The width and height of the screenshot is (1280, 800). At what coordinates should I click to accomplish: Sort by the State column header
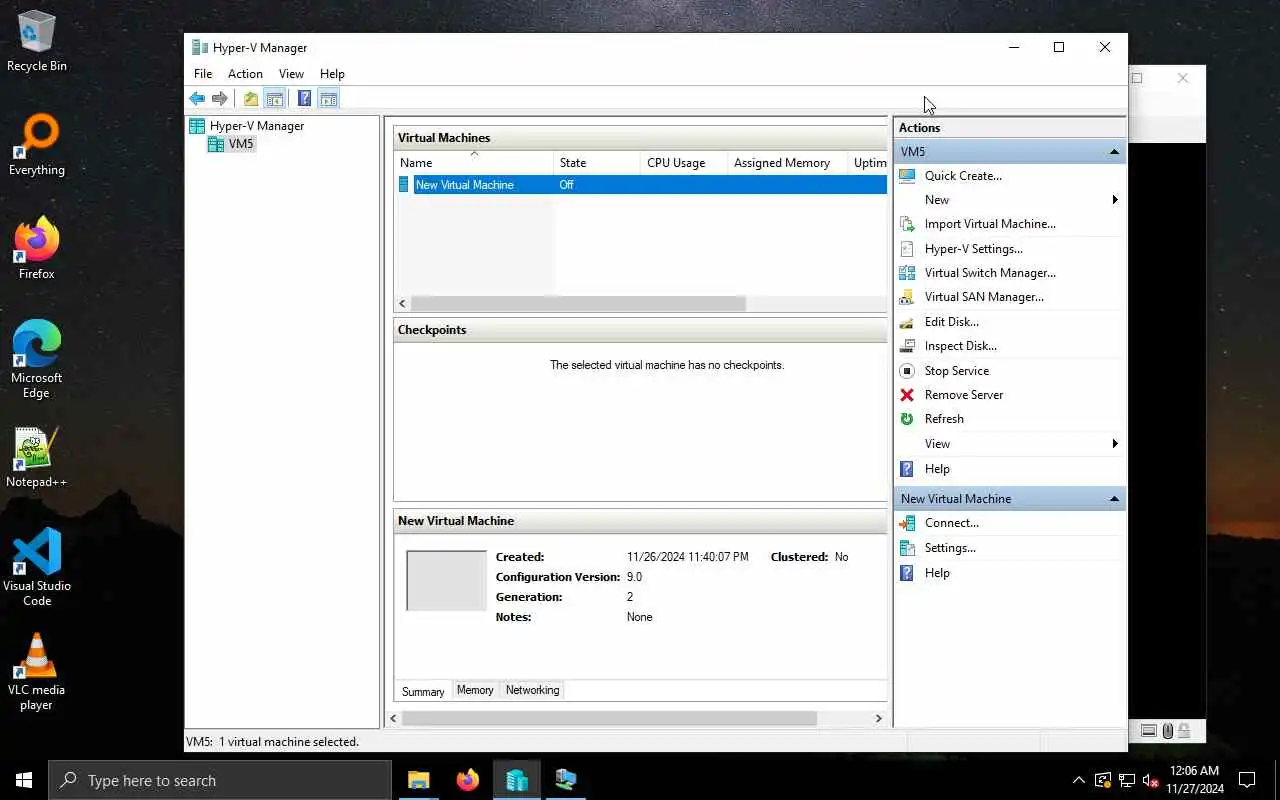coord(597,163)
